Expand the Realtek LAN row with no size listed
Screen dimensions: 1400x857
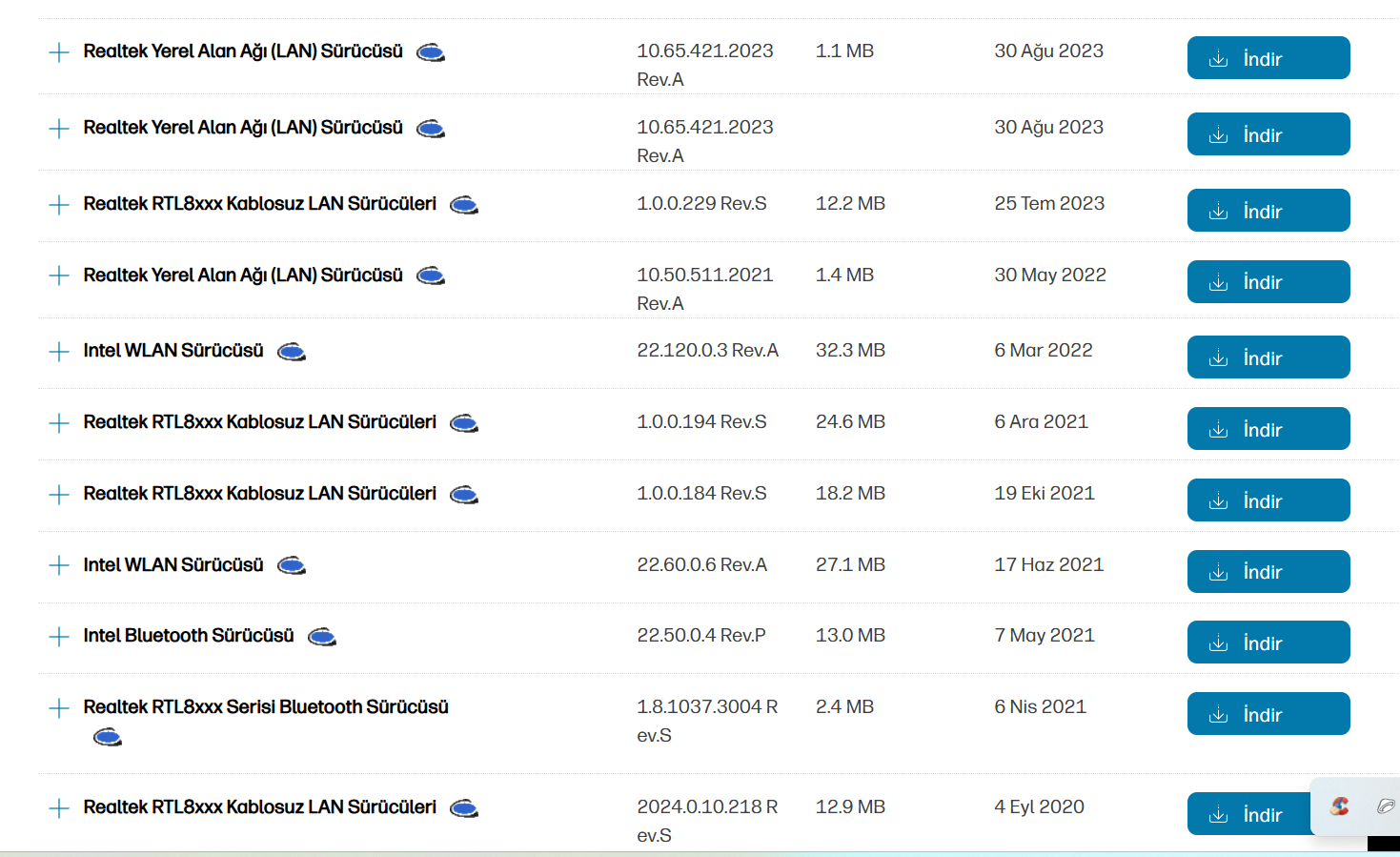[x=59, y=129]
